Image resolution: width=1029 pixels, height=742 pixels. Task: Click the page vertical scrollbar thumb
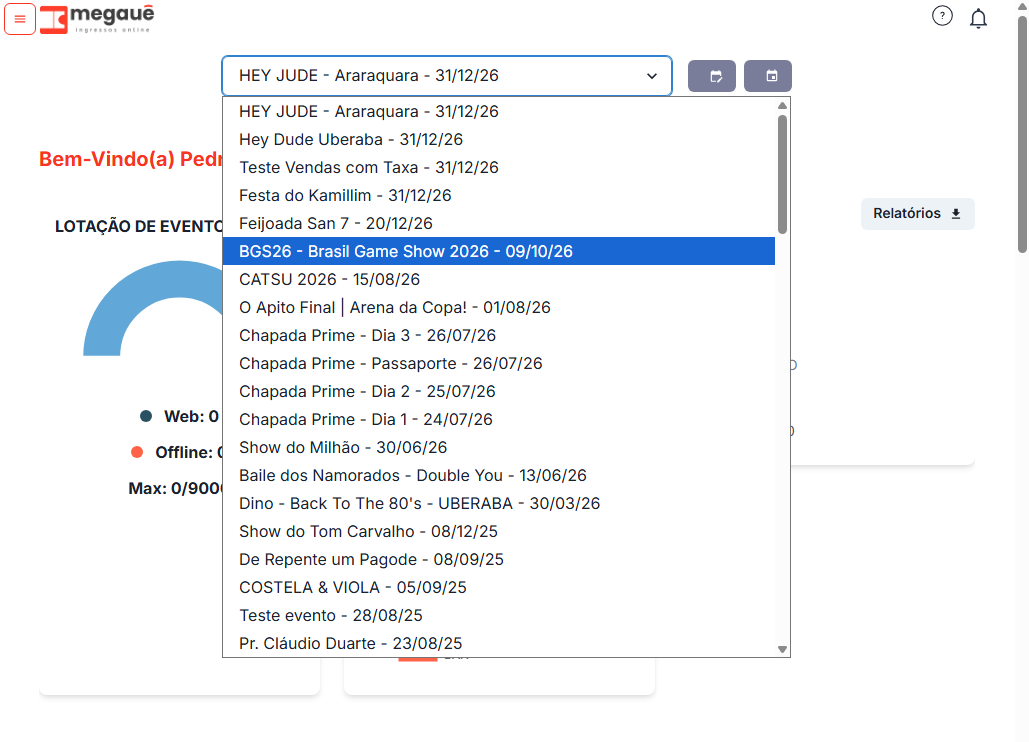[x=1022, y=134]
